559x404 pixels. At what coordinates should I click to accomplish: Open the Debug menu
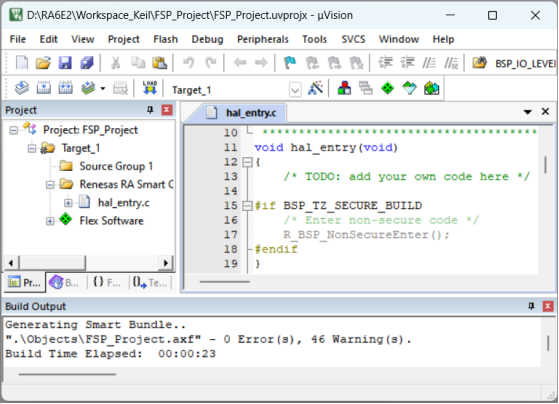click(207, 39)
